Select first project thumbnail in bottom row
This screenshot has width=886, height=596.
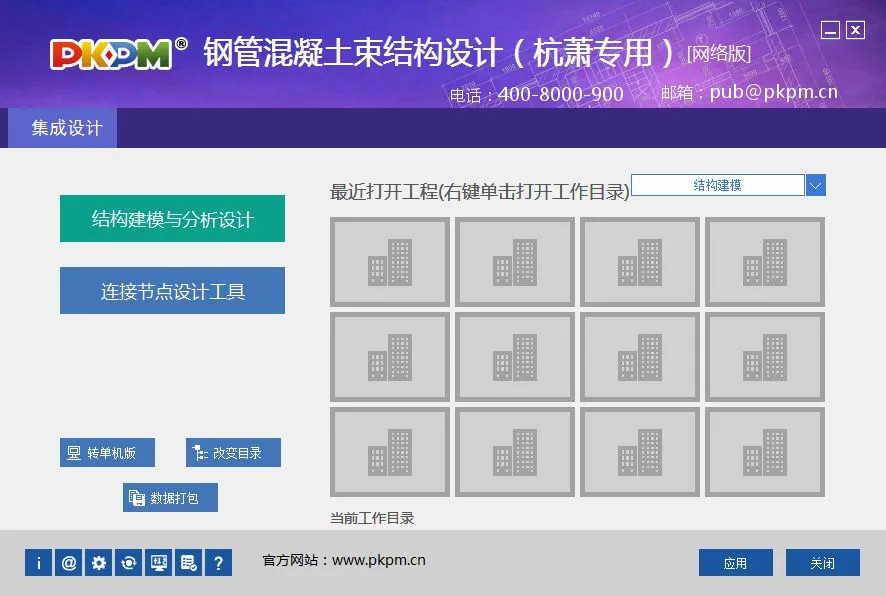click(x=390, y=452)
